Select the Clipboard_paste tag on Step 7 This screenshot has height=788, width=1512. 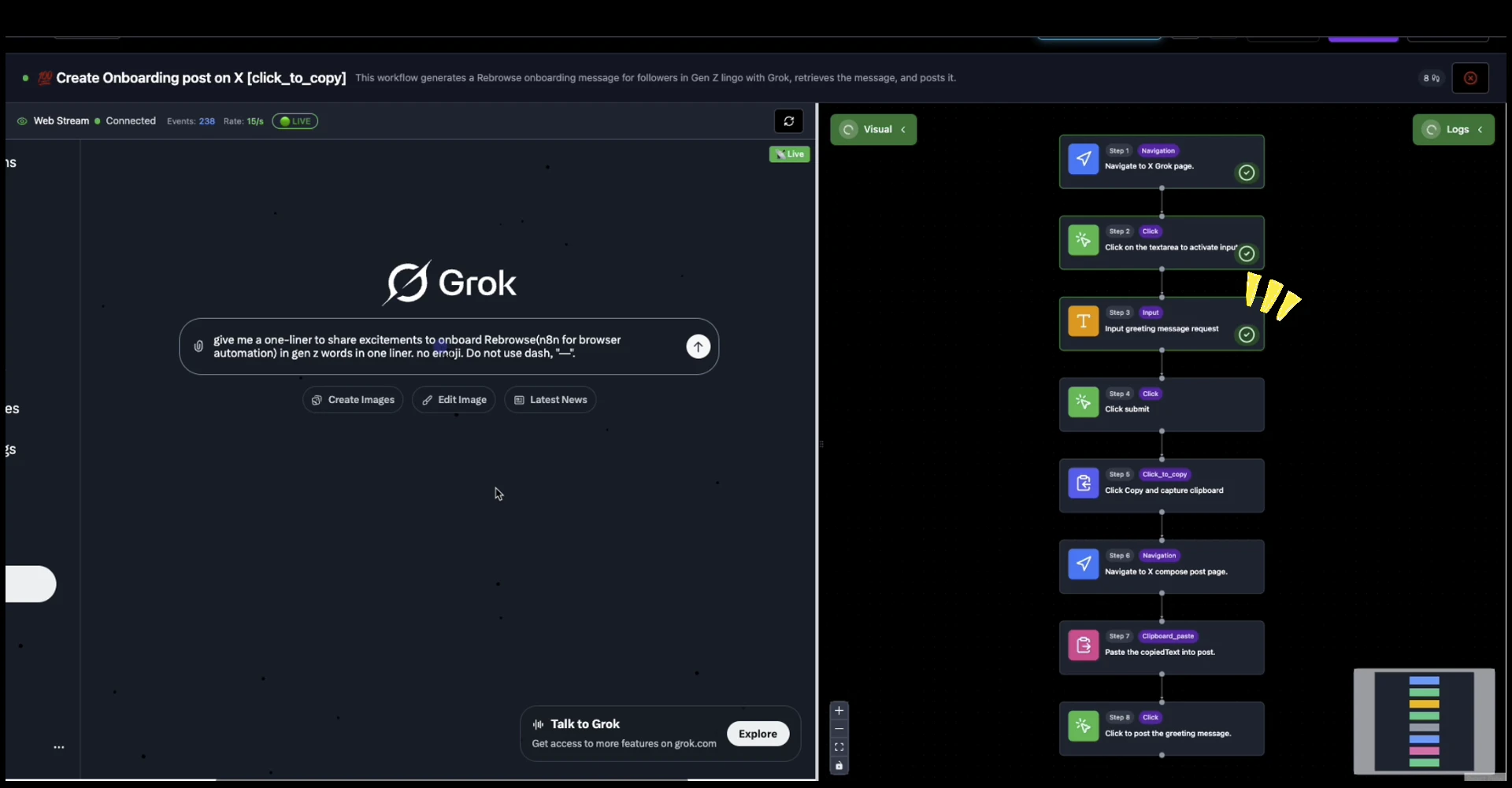(x=1168, y=636)
